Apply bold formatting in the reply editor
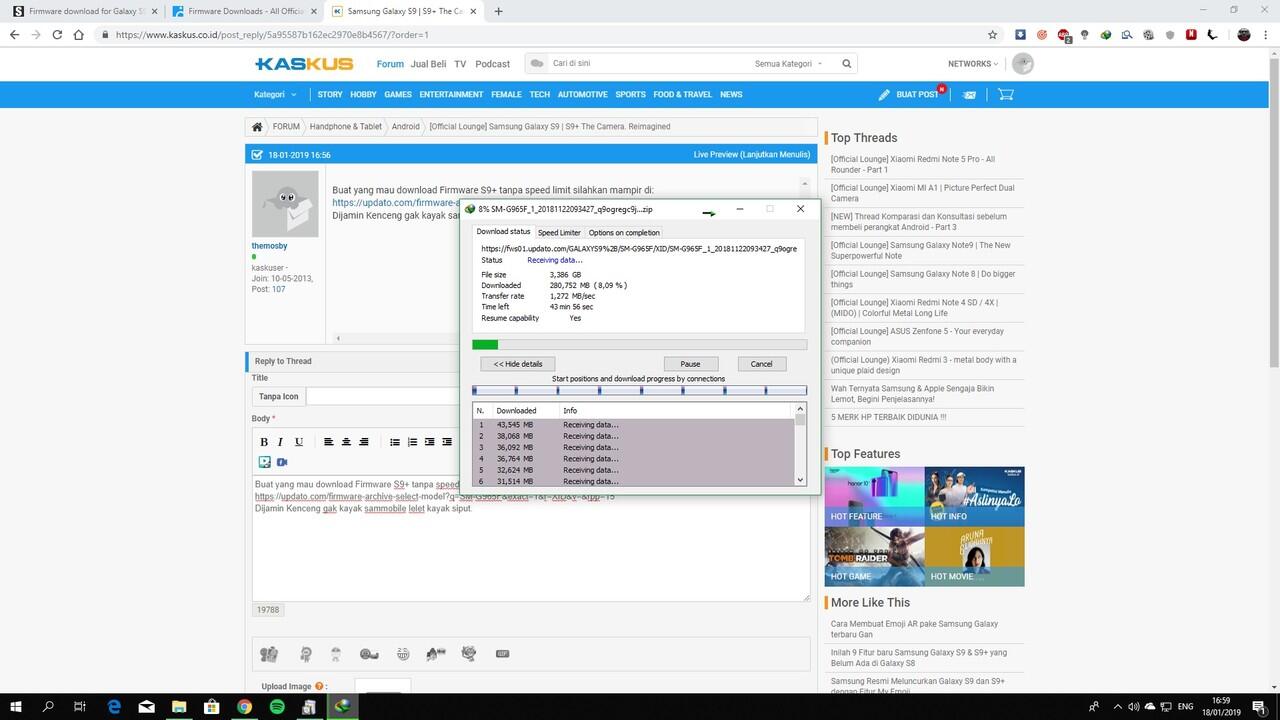Screen dimensions: 1280x720 (x=264, y=441)
